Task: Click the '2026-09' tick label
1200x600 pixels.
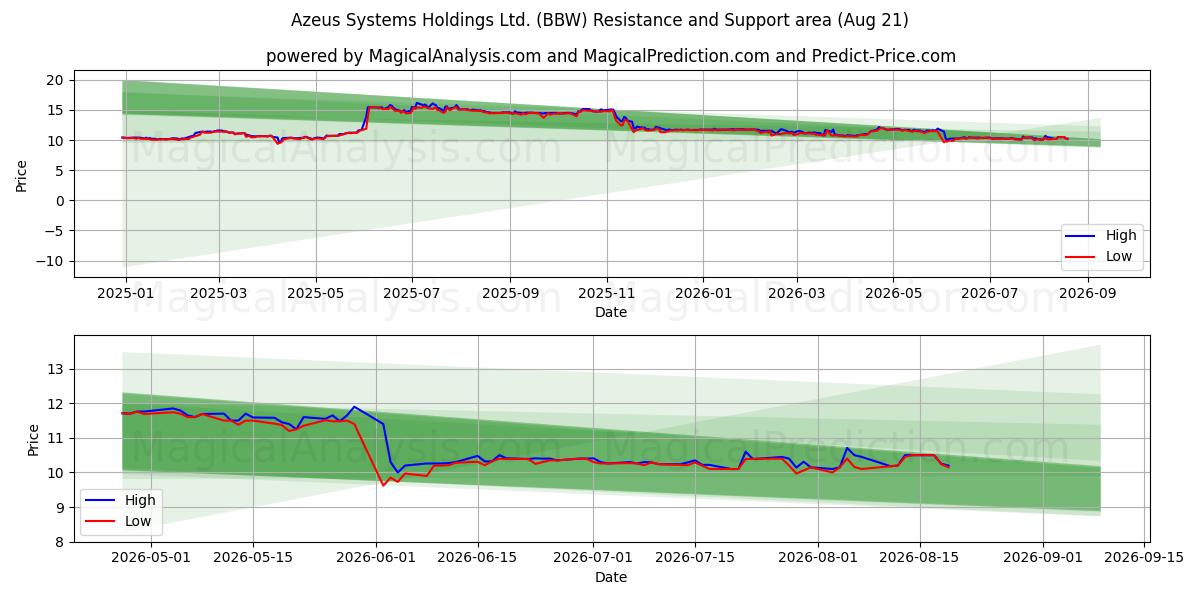Action: pyautogui.click(x=1088, y=293)
